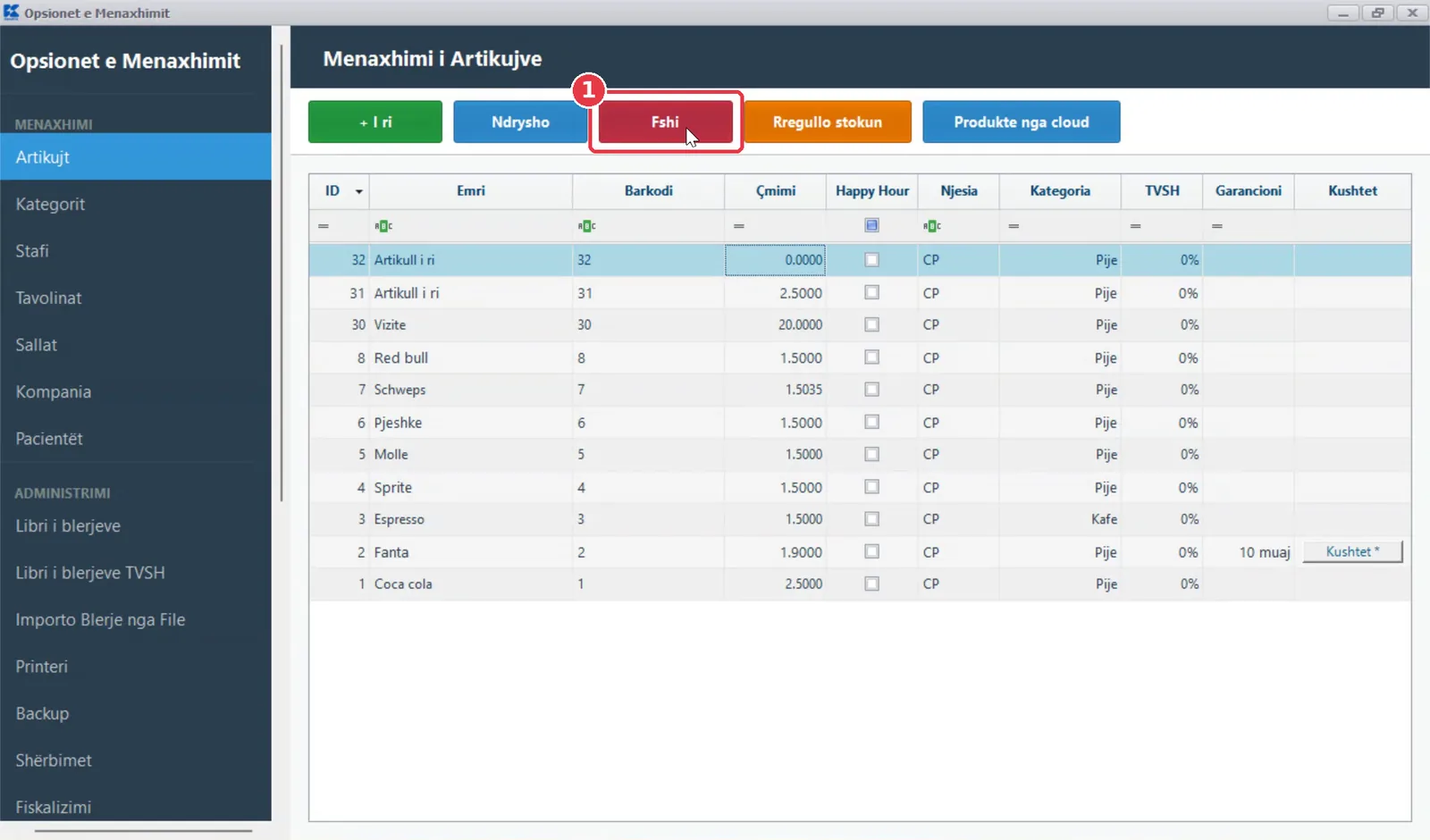
Task: Open the ID column sort dropdown arrow
Action: pyautogui.click(x=358, y=191)
